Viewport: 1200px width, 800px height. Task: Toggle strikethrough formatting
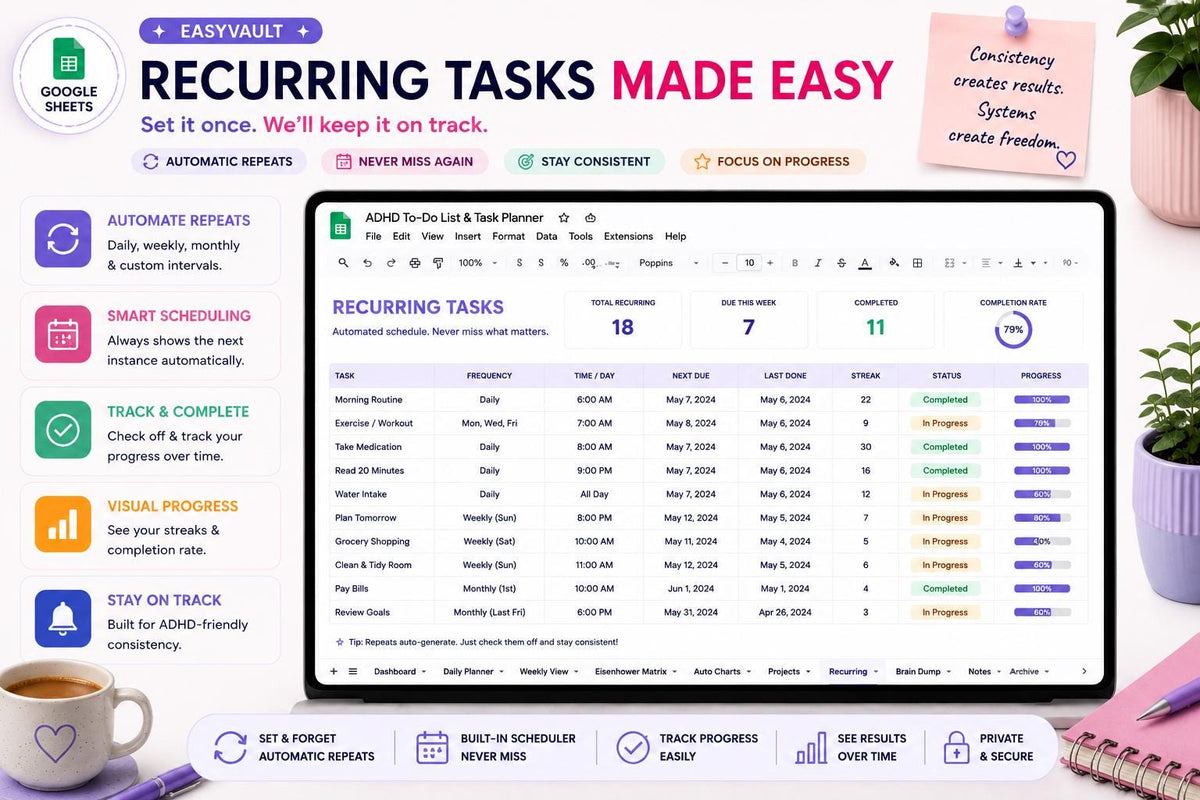click(841, 263)
